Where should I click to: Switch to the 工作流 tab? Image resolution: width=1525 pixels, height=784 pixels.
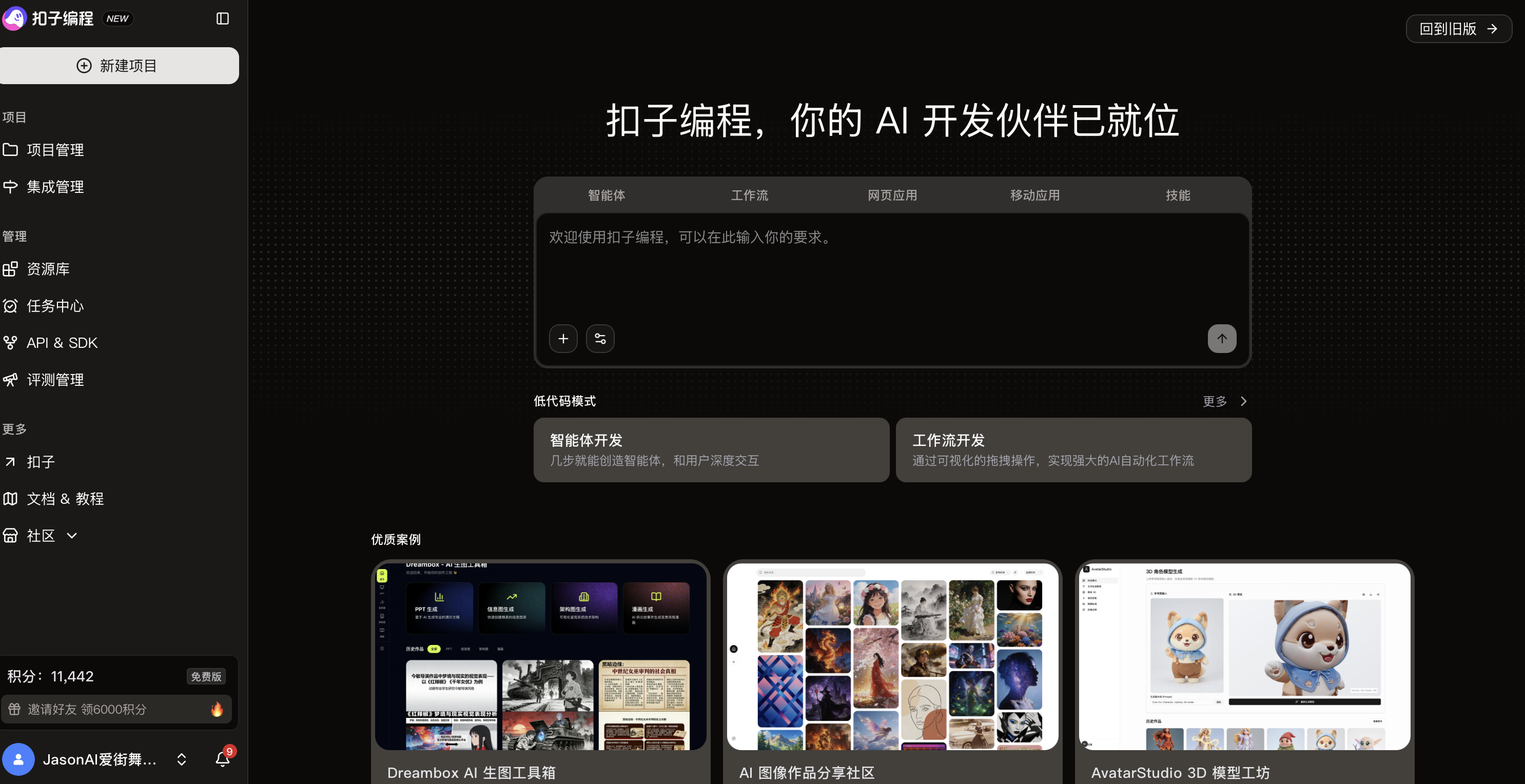(x=750, y=195)
